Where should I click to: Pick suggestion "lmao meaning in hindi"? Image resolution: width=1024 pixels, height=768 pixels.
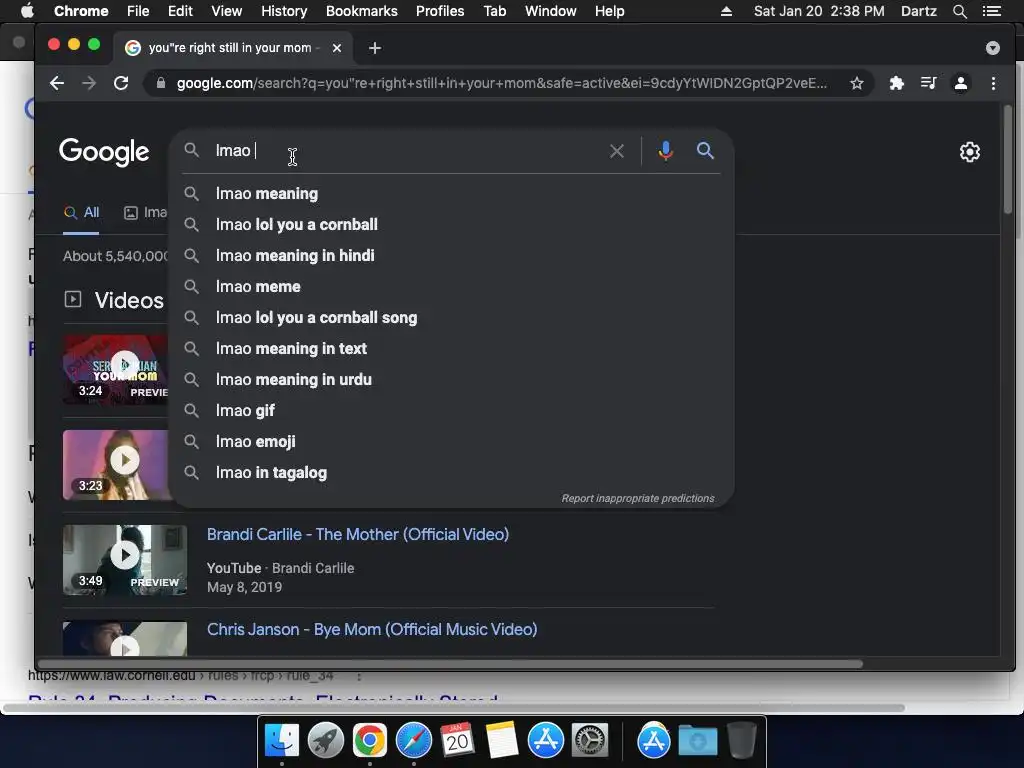click(451, 255)
